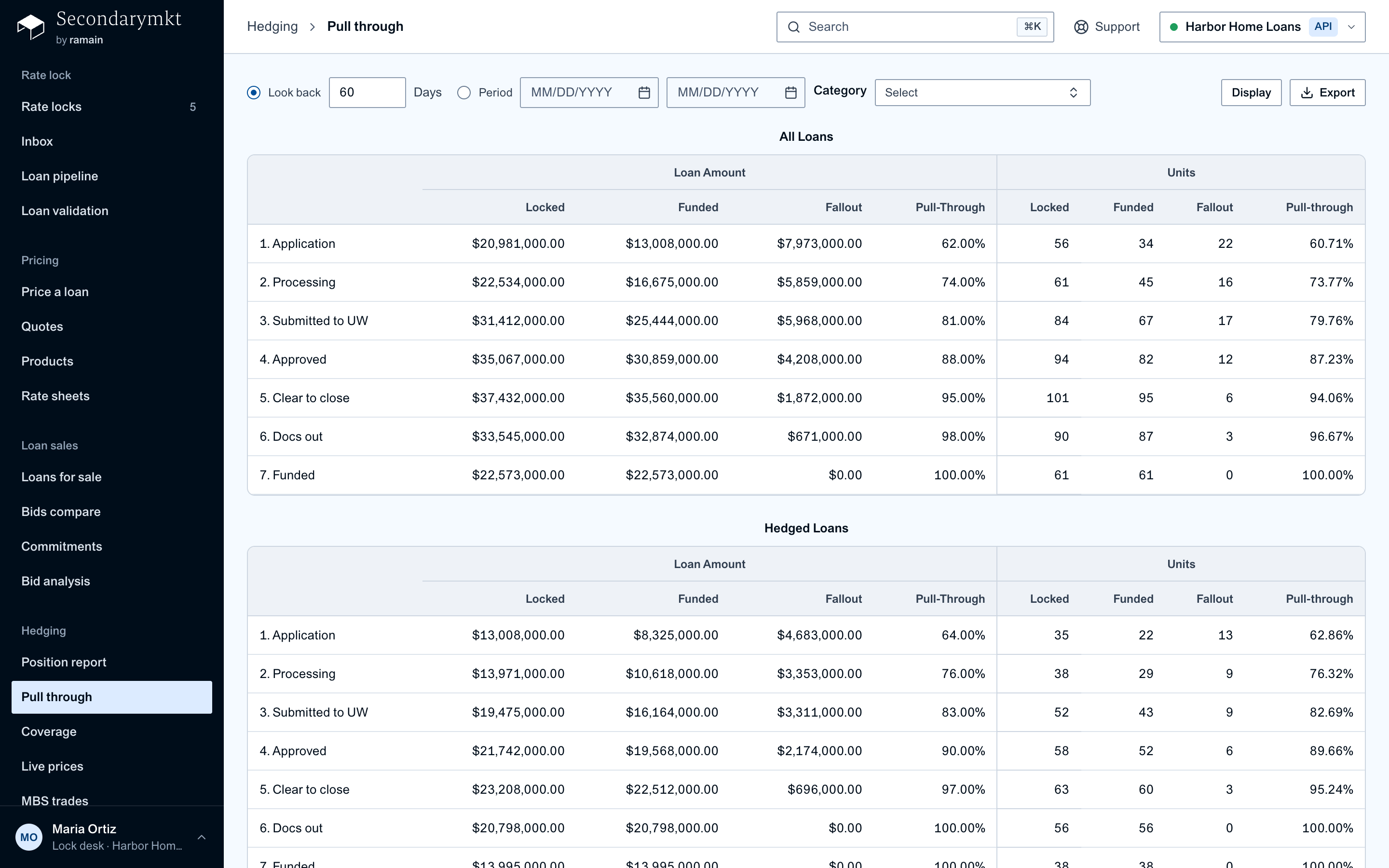Open Loan validation page
The height and width of the screenshot is (868, 1389).
111,211
